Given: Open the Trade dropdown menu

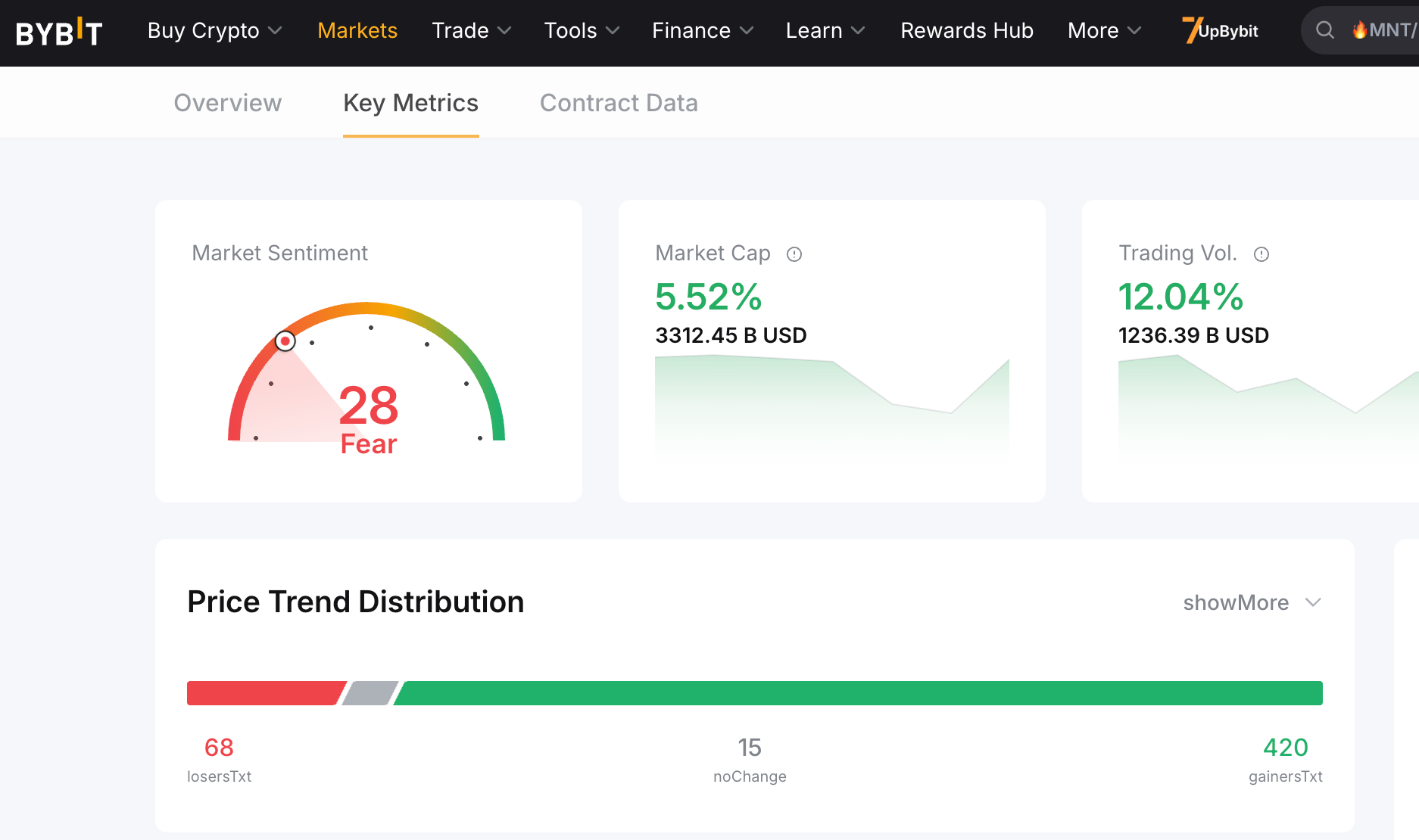Looking at the screenshot, I should [x=471, y=30].
